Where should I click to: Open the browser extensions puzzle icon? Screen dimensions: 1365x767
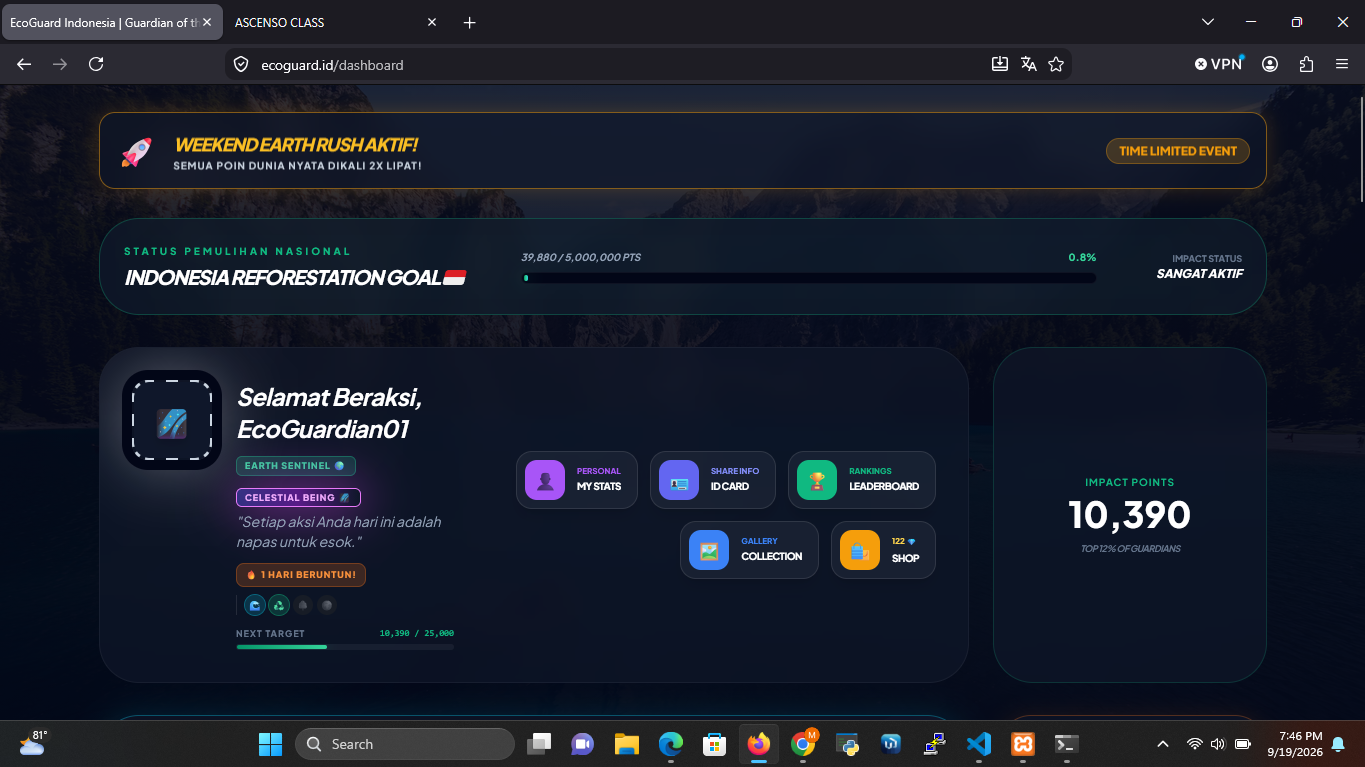[x=1306, y=64]
